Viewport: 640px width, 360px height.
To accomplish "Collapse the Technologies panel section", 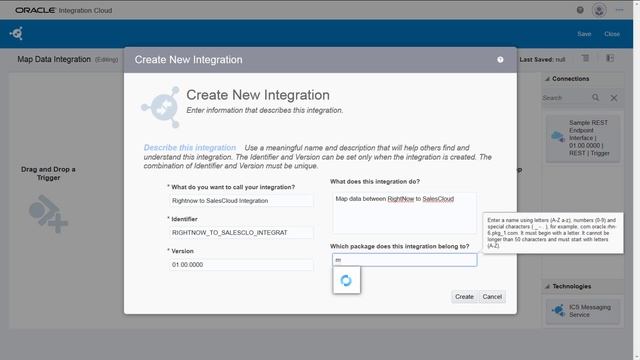I will (x=547, y=287).
